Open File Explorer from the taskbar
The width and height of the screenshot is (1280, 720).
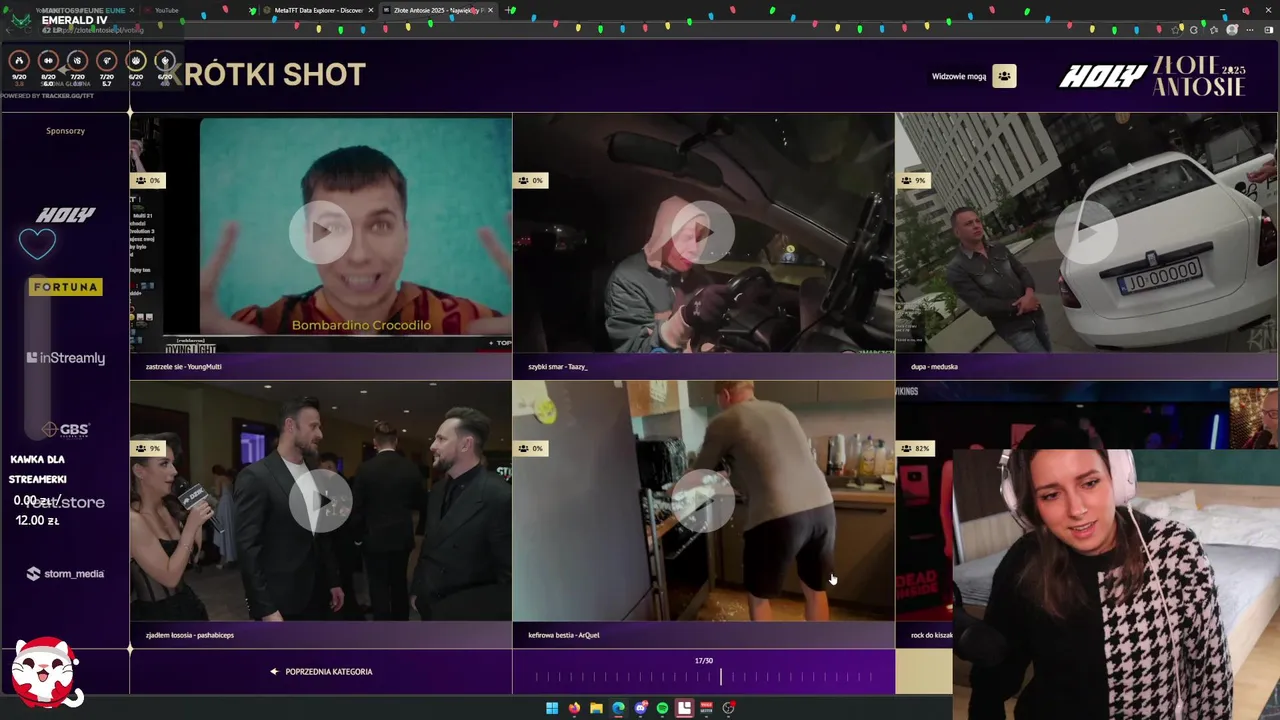coord(596,708)
